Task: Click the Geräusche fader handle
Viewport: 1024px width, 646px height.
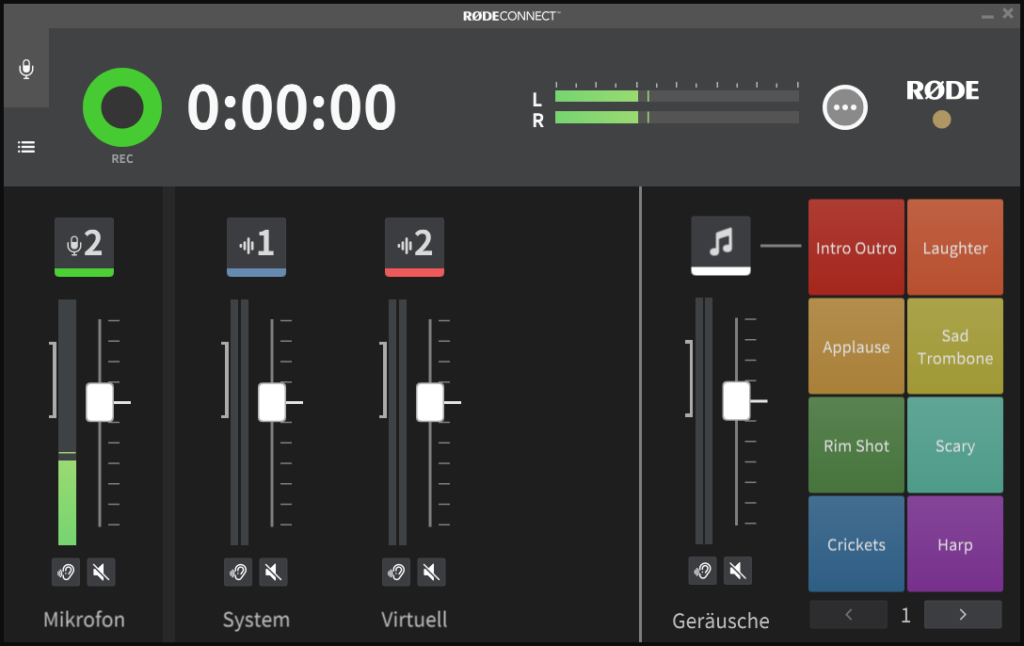Action: pyautogui.click(x=736, y=401)
